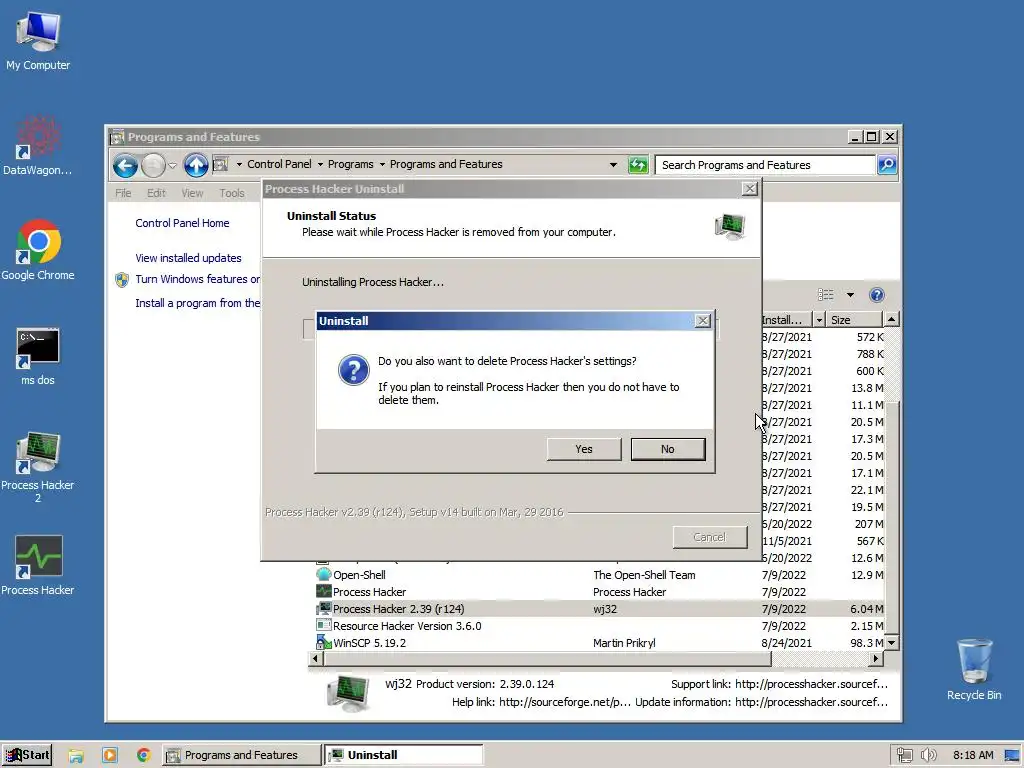Click the Open-Shell program icon

[x=323, y=574]
